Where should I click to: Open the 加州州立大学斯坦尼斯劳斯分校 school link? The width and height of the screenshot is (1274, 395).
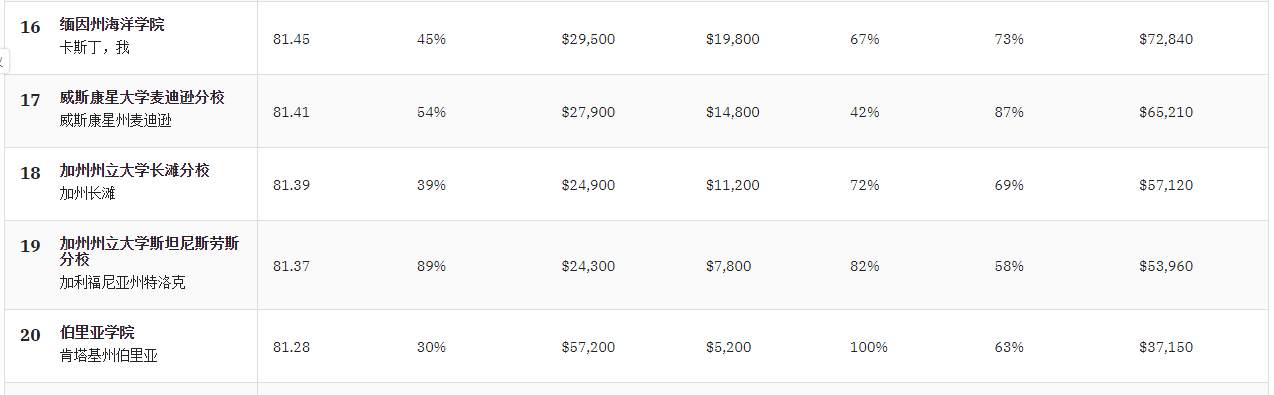[x=149, y=251]
